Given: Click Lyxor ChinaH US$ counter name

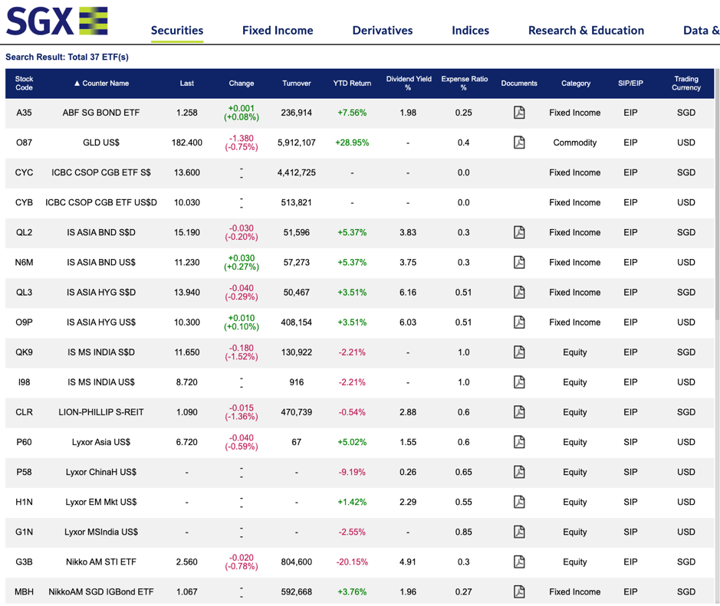Looking at the screenshot, I should [101, 472].
